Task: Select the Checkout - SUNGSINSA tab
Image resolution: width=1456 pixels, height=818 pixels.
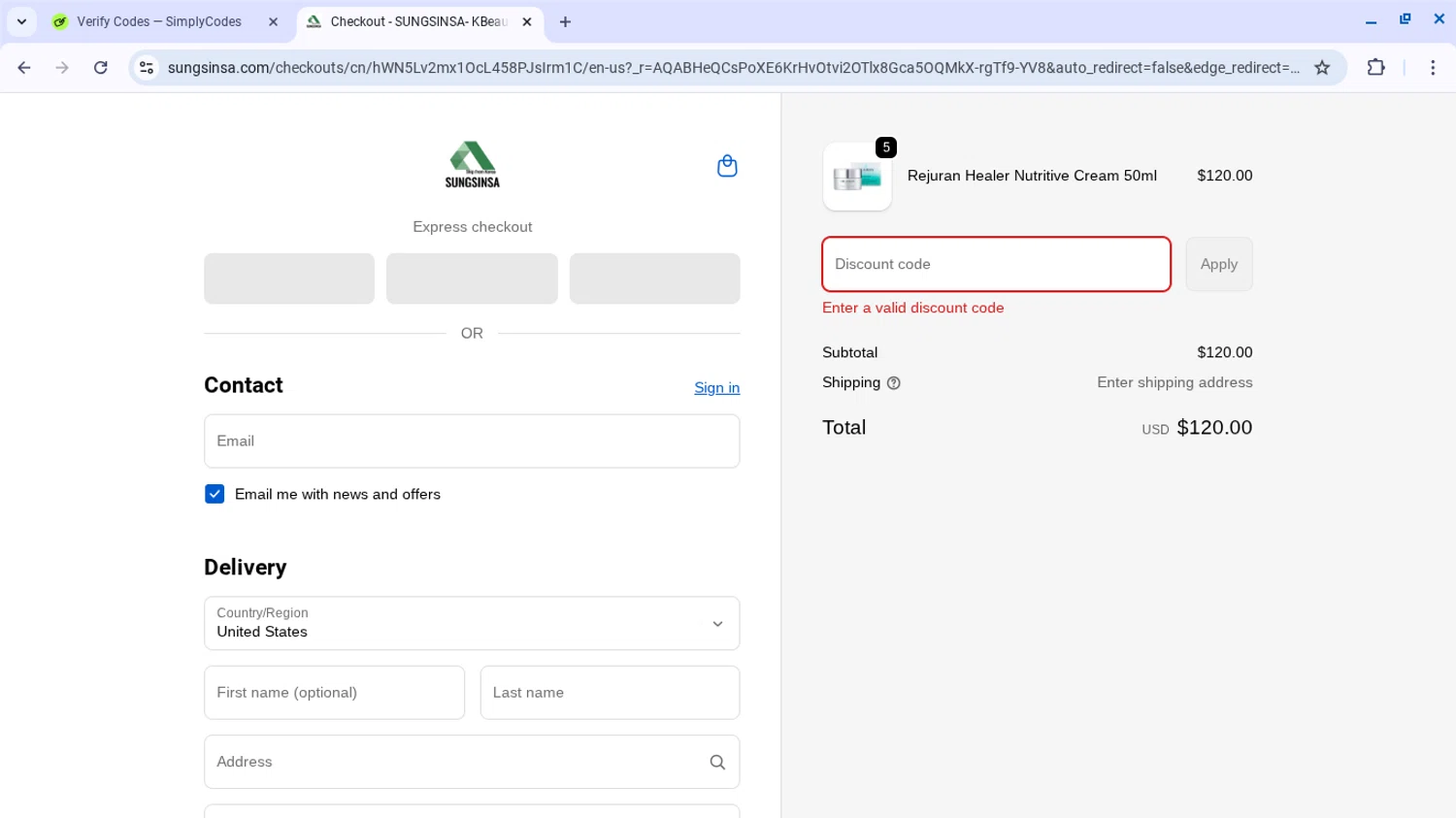Action: point(420,21)
